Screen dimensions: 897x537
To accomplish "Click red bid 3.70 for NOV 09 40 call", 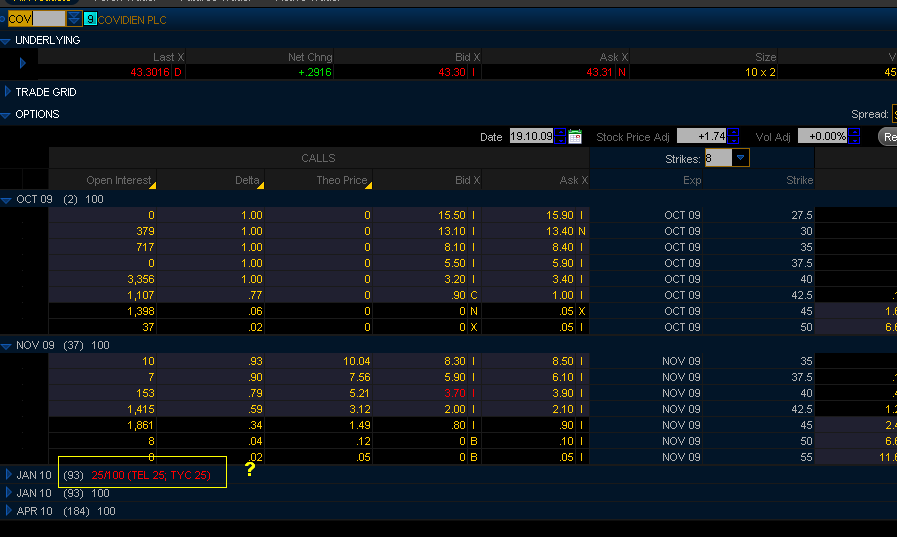I will tap(455, 393).
